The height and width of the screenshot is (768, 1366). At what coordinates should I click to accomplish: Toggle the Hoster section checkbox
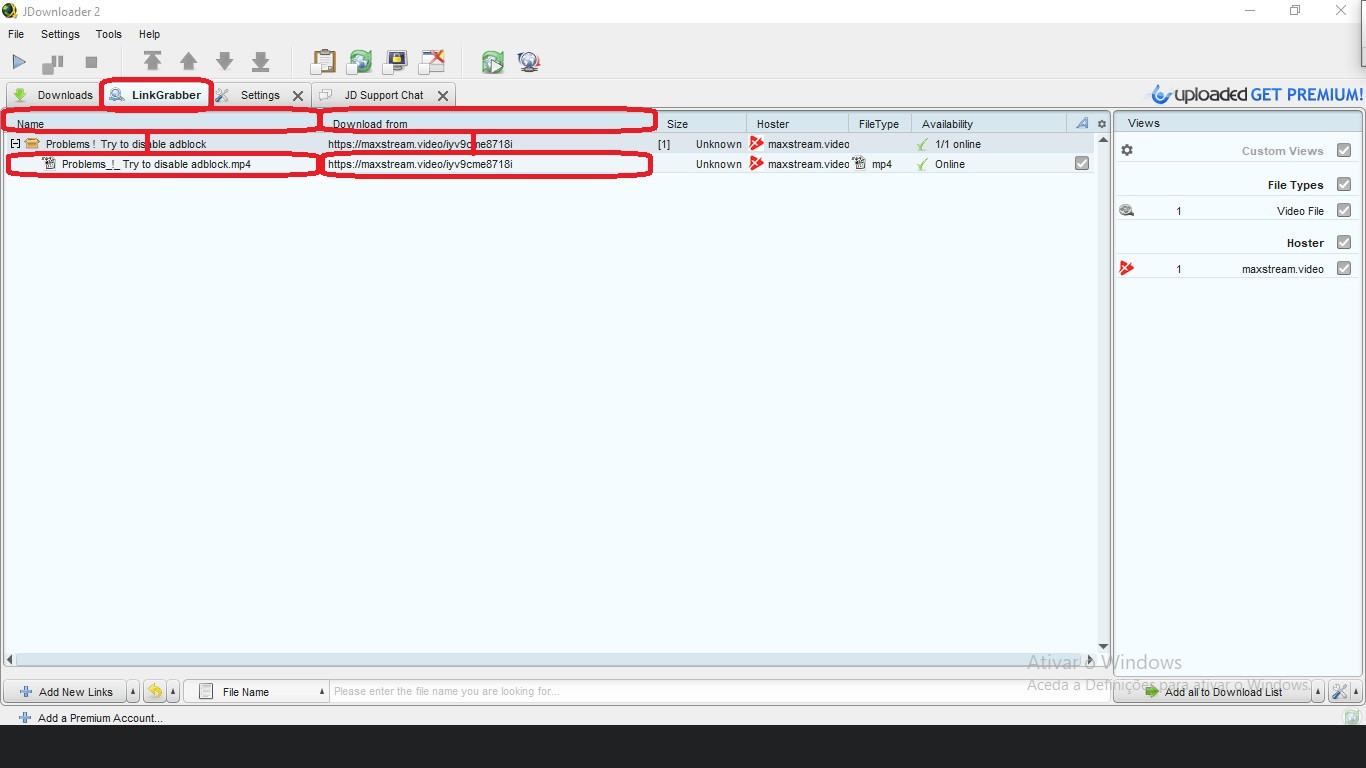pos(1344,242)
